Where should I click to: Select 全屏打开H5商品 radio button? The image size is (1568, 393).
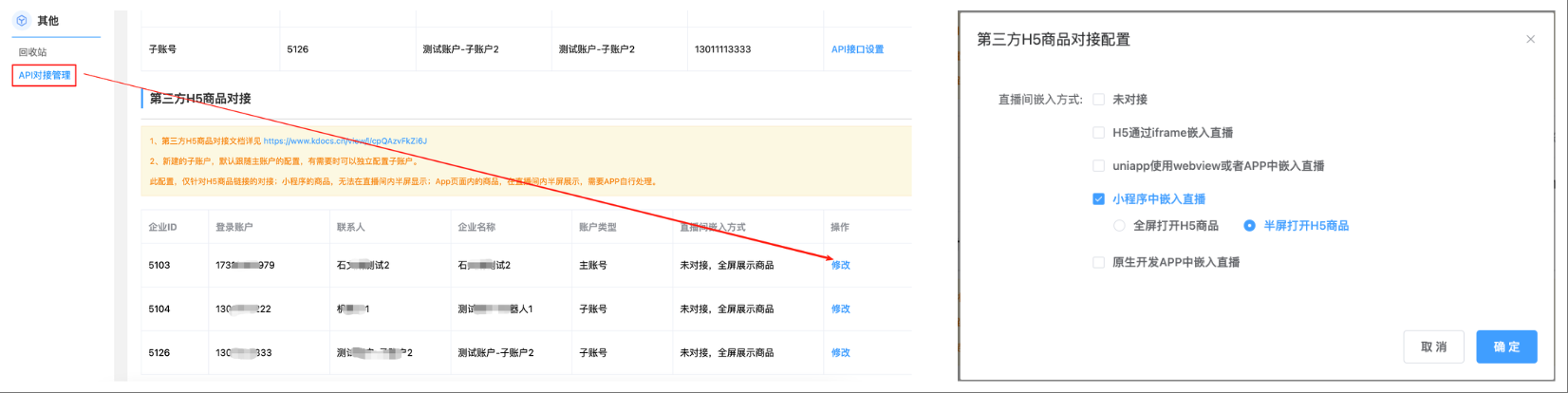pos(1119,226)
